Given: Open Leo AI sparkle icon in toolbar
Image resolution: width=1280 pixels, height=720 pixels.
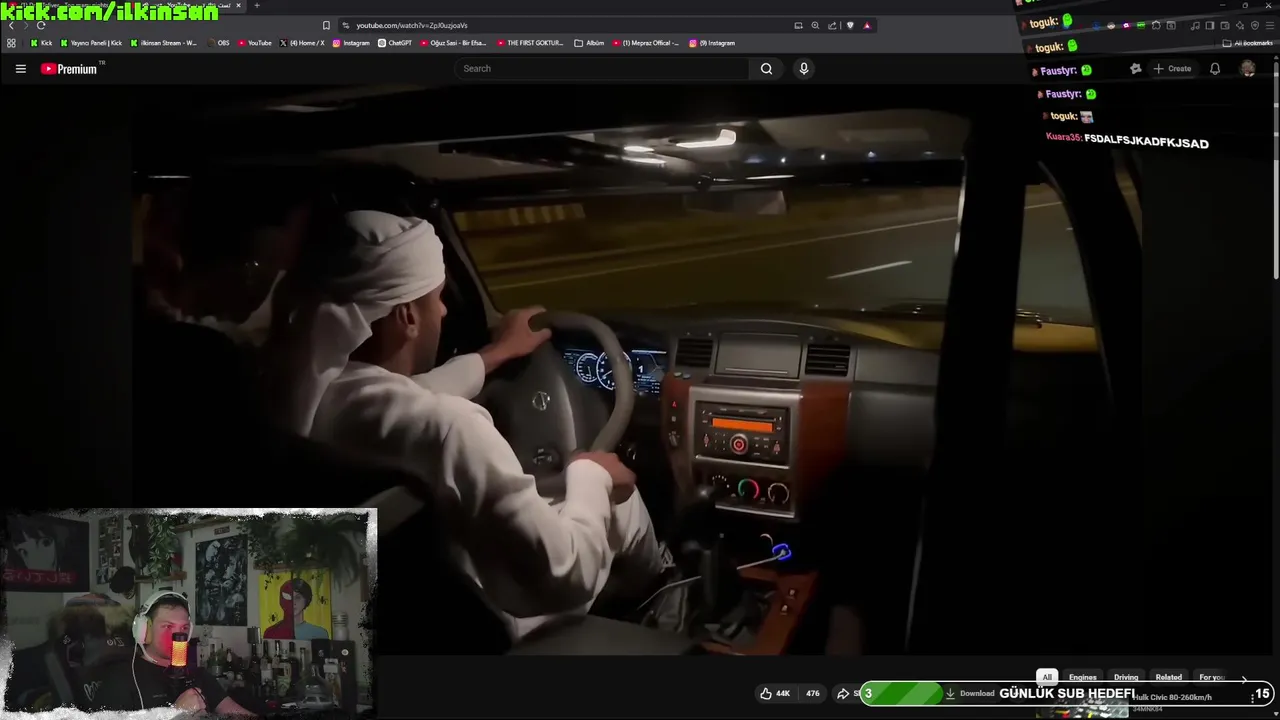Looking at the screenshot, I should pos(1240,25).
